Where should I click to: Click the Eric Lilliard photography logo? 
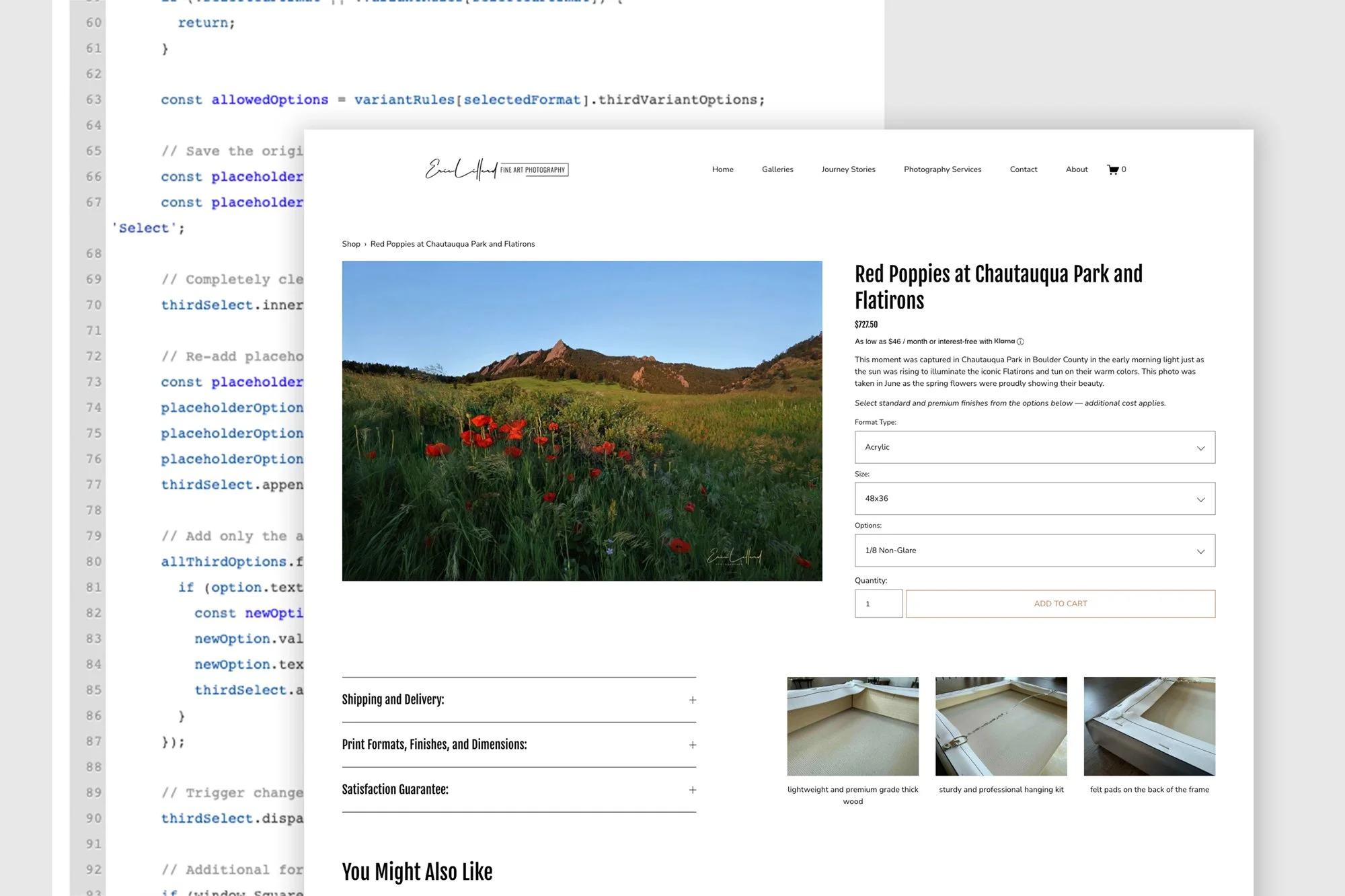click(x=496, y=169)
